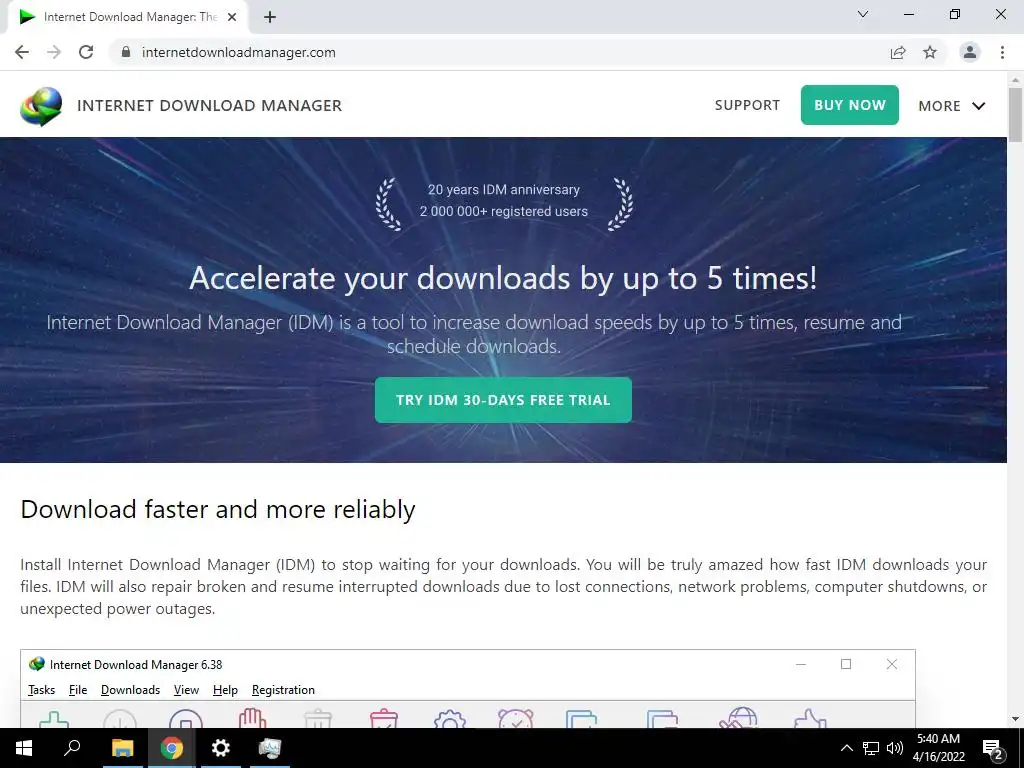
Task: Bookmark this page with star icon
Action: click(930, 52)
